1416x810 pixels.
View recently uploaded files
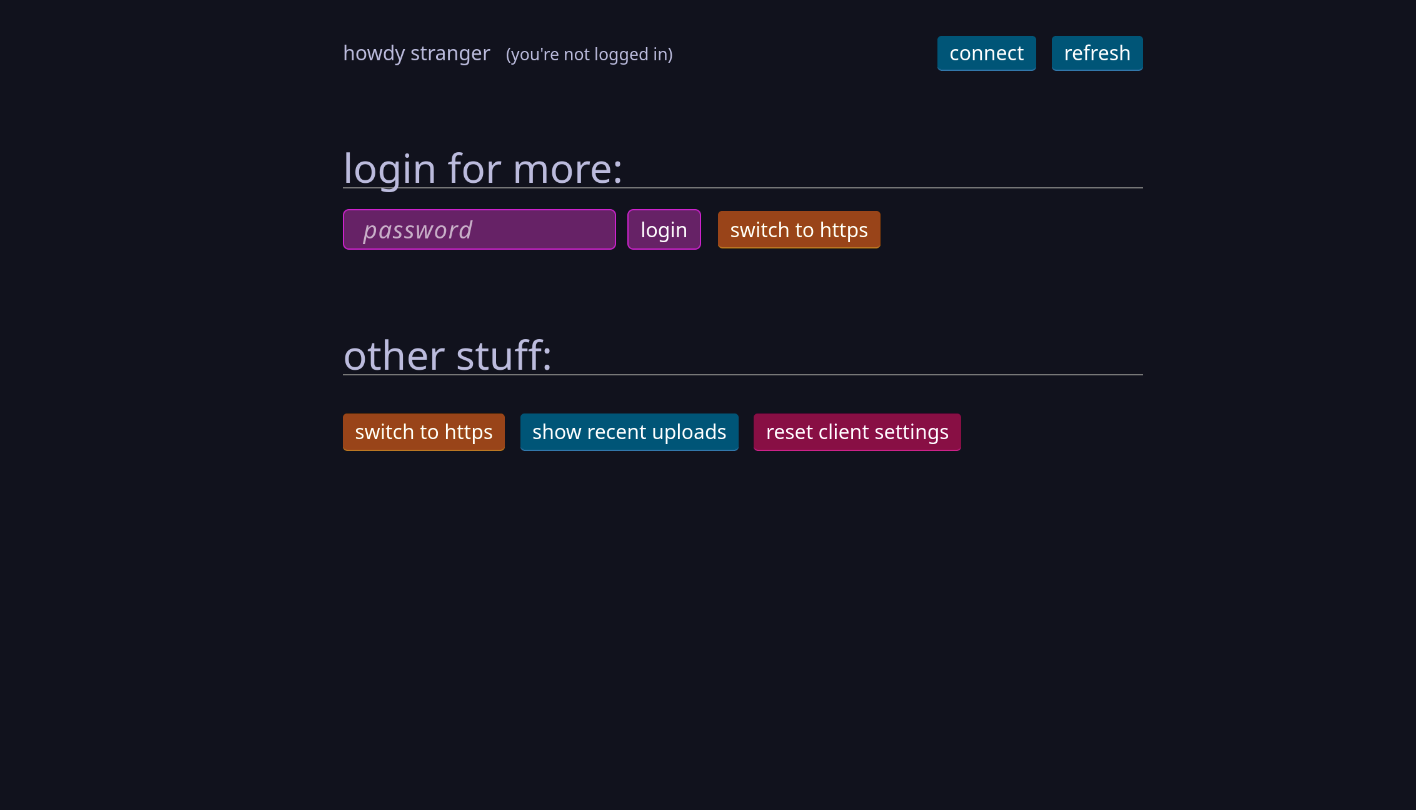pyautogui.click(x=629, y=432)
